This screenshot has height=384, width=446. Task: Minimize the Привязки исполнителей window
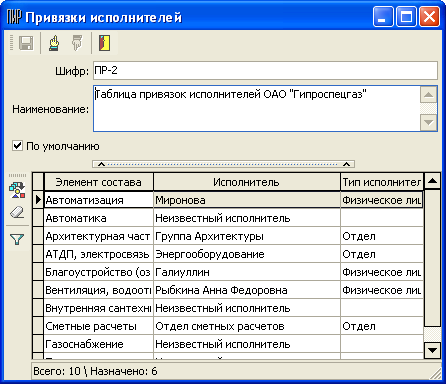click(383, 17)
